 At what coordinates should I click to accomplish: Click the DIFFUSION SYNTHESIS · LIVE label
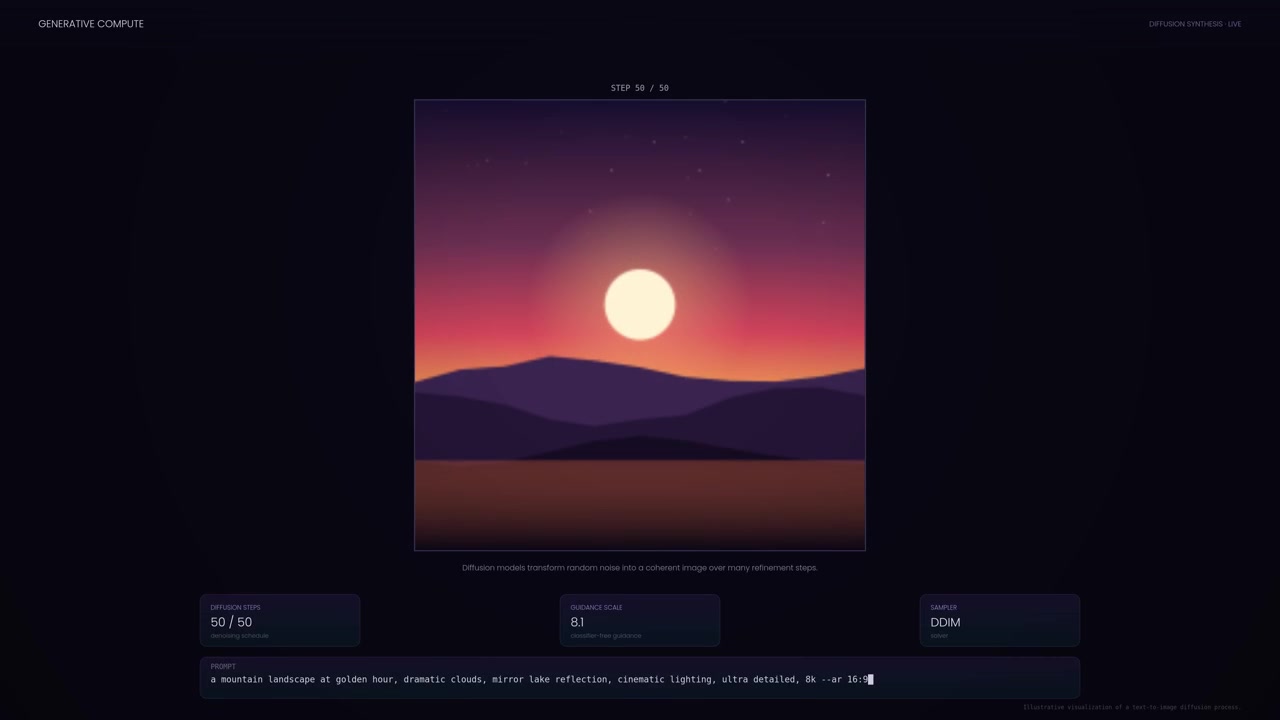tap(1195, 24)
